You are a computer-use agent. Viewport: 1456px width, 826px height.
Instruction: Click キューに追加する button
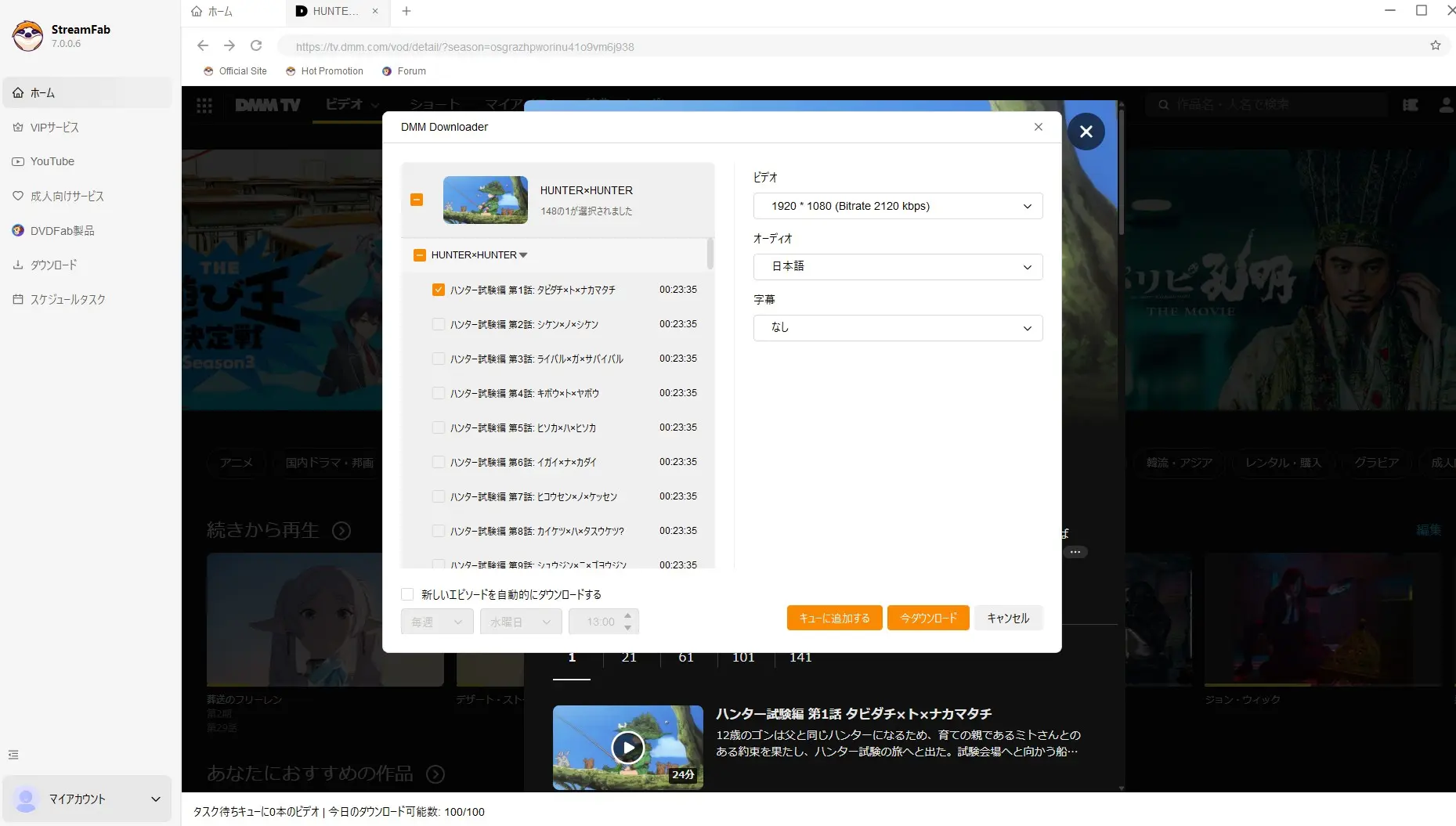pos(834,618)
